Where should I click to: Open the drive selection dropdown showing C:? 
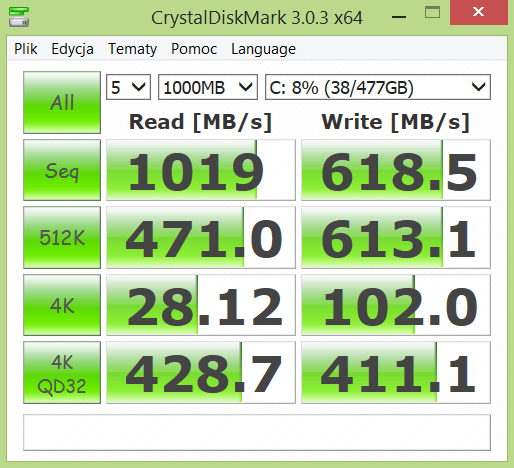[x=378, y=87]
